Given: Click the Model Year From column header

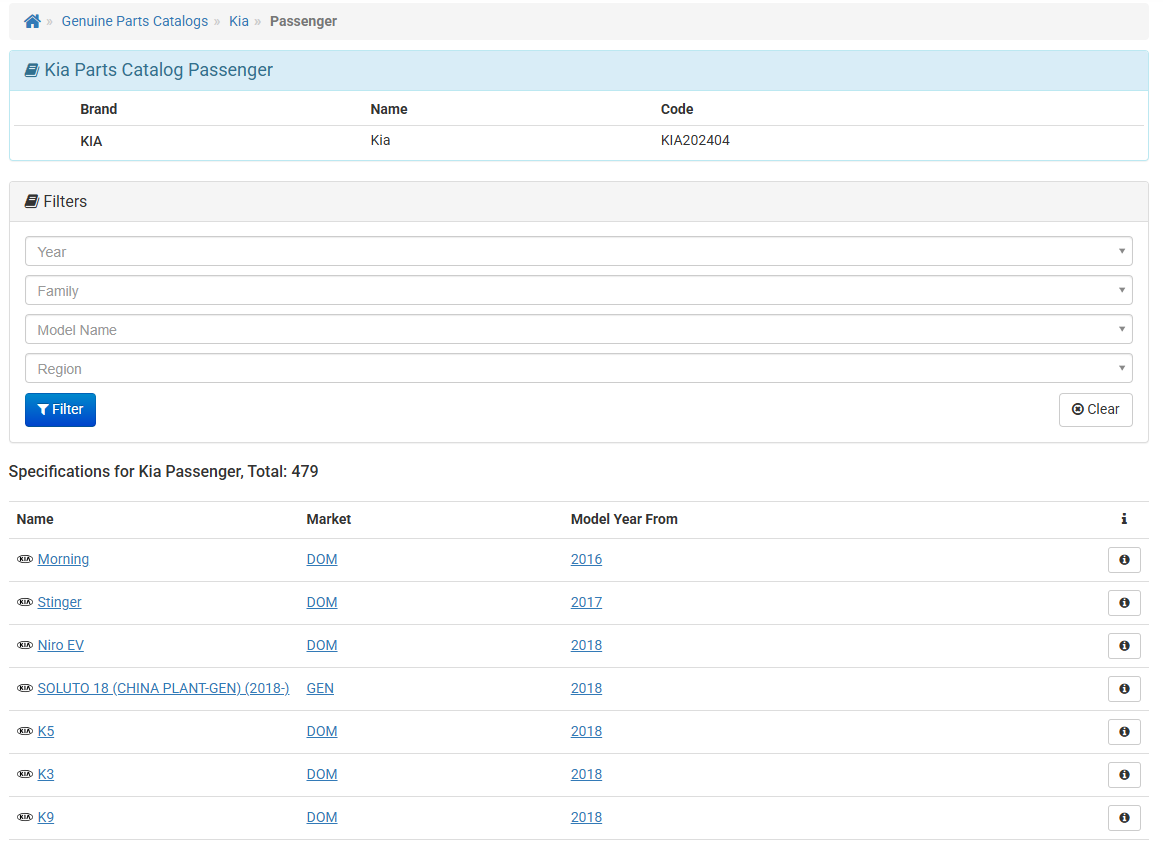Looking at the screenshot, I should 624,519.
